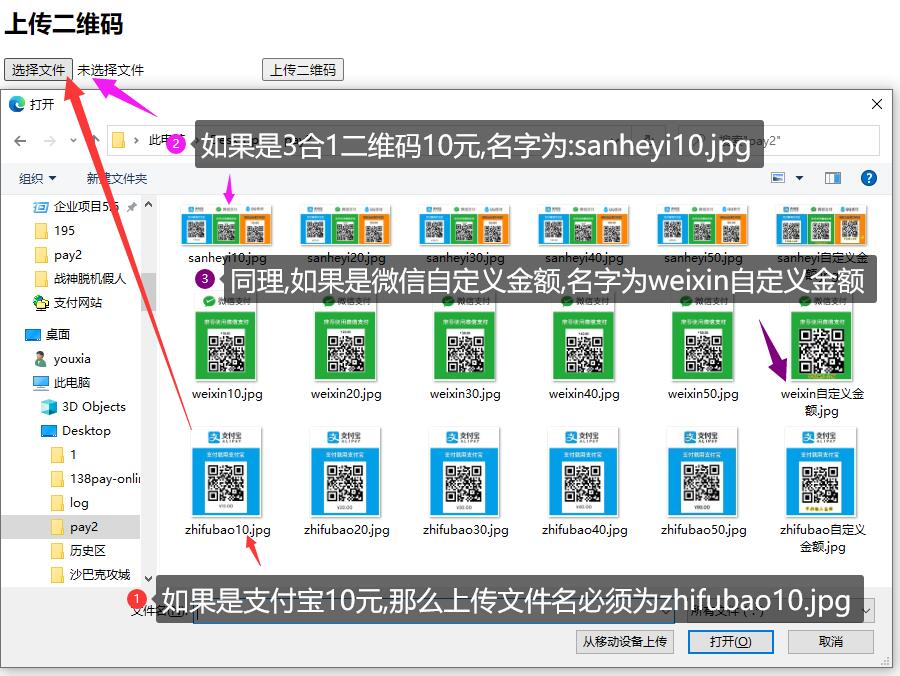Select the weixin自定义金额.jpg file

tap(821, 356)
